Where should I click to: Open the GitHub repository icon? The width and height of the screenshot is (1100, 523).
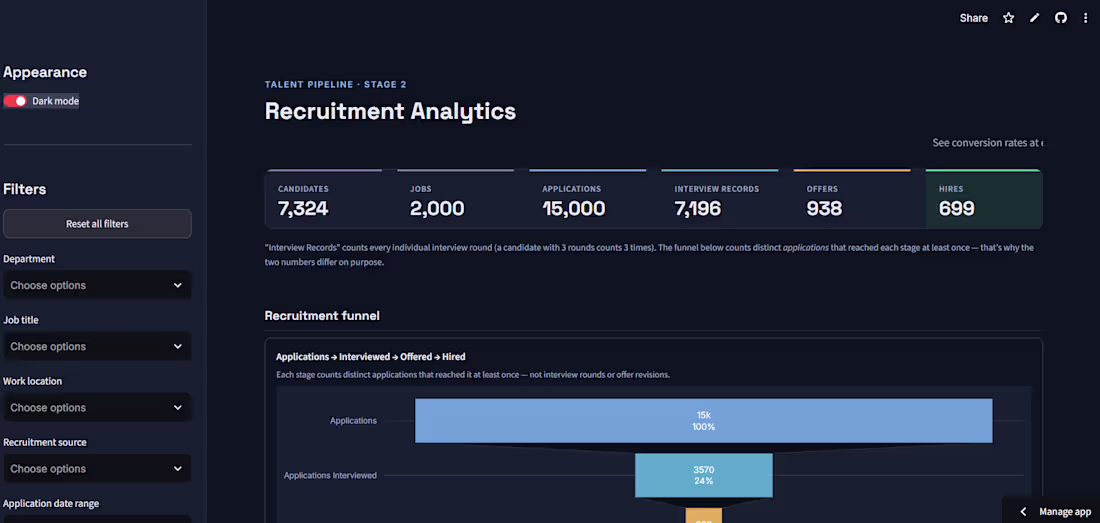pos(1061,18)
